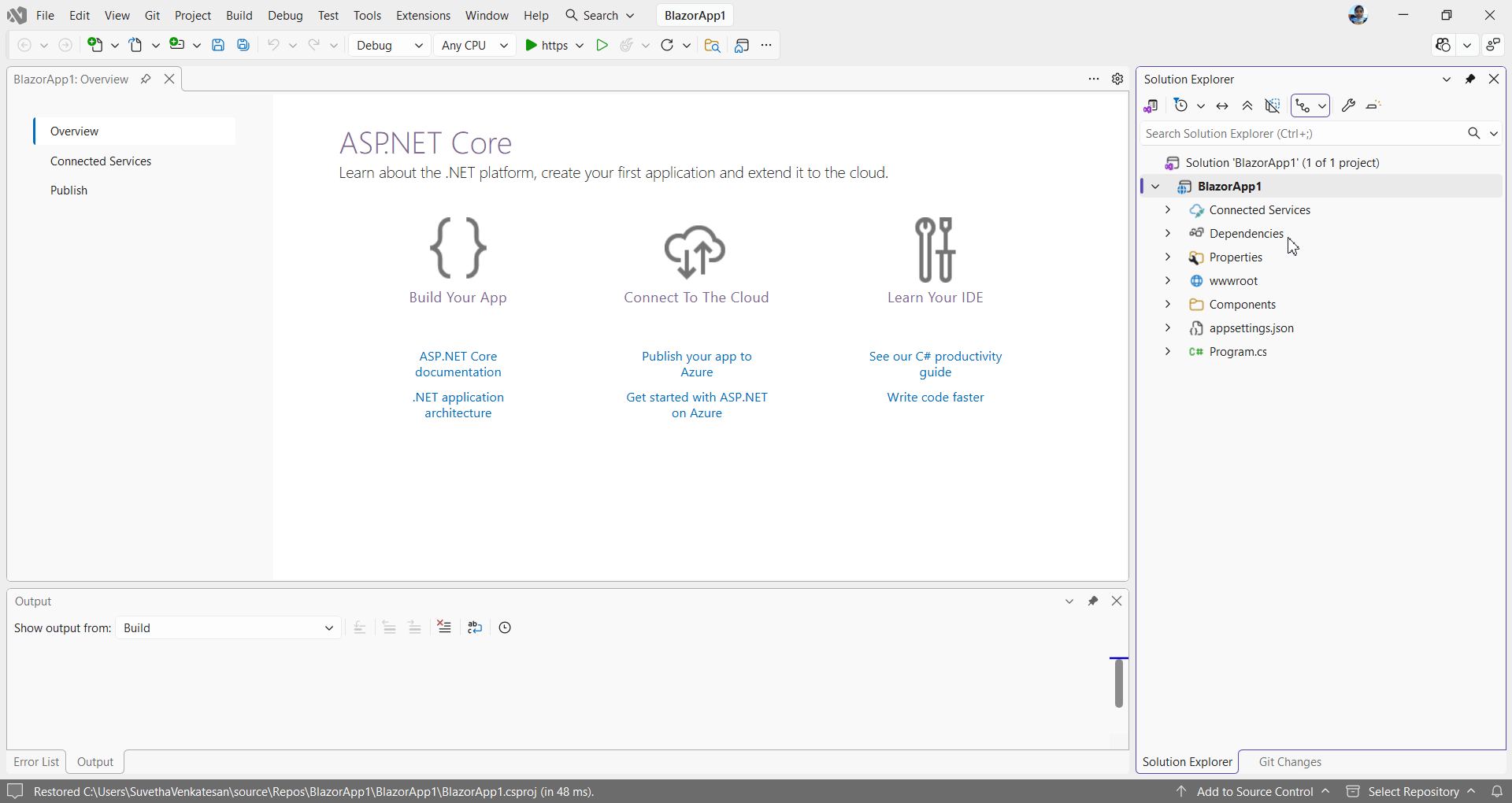Open the Extensions menu
The width and height of the screenshot is (1512, 803).
pos(423,15)
